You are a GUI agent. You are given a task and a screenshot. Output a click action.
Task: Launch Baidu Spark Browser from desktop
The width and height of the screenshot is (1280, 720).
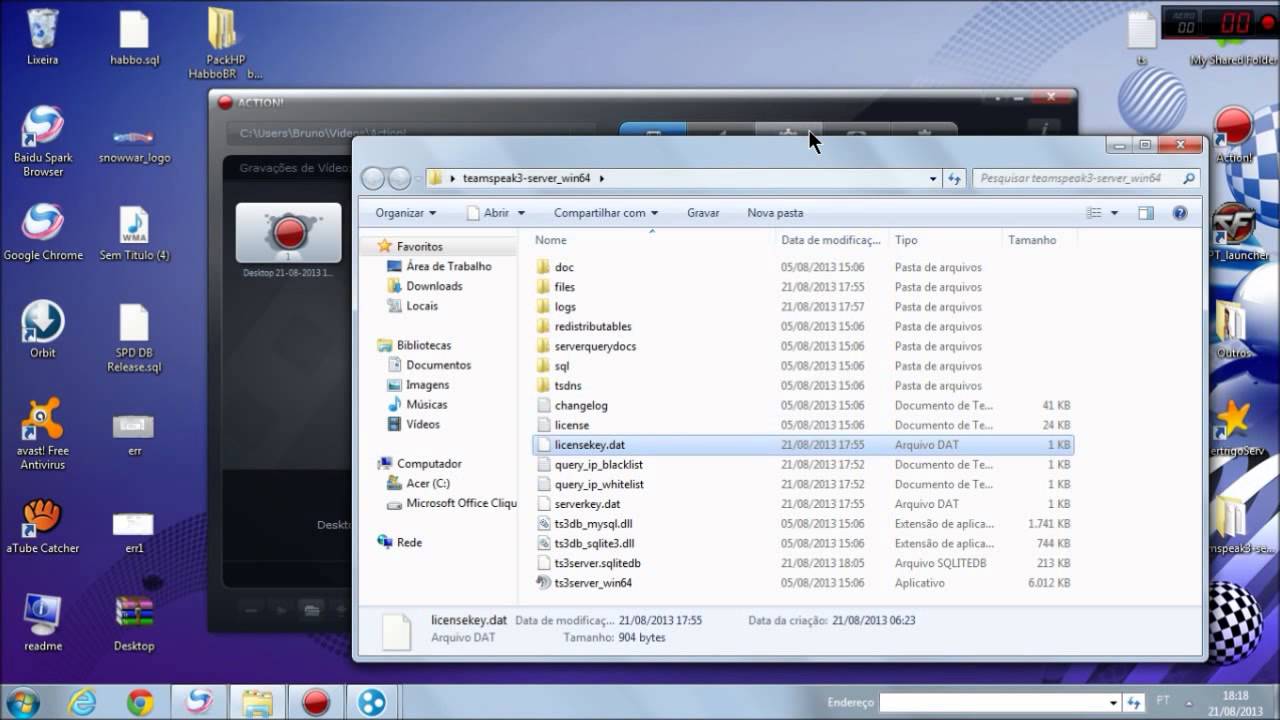(x=43, y=140)
